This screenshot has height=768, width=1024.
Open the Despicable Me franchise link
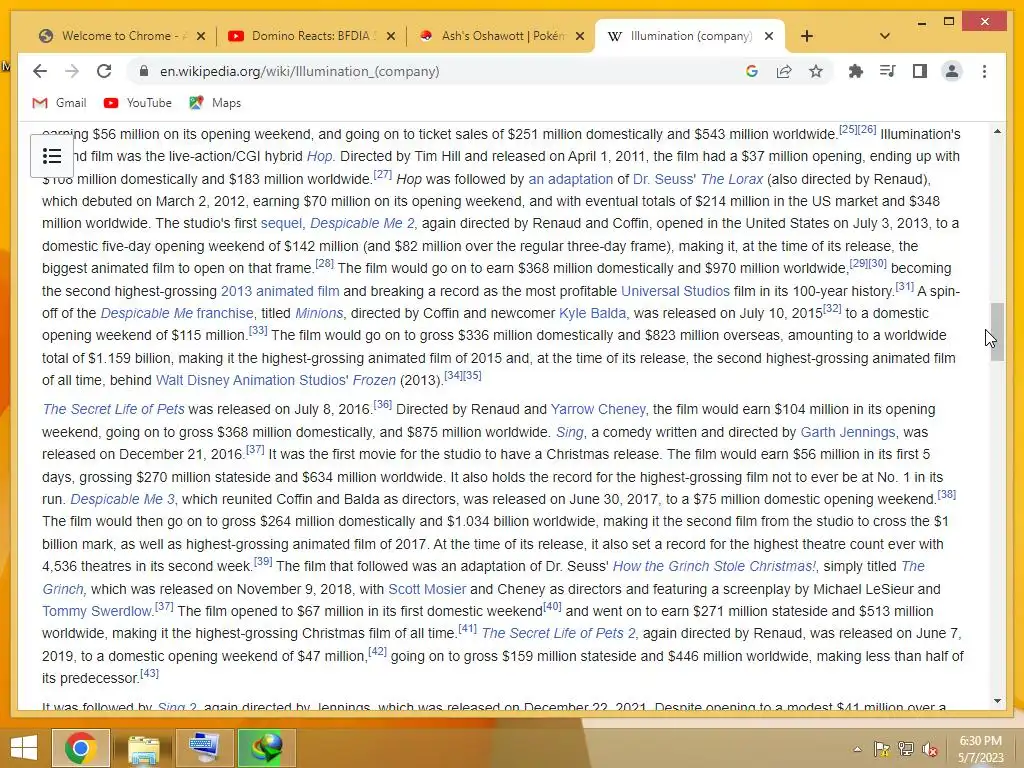click(176, 313)
